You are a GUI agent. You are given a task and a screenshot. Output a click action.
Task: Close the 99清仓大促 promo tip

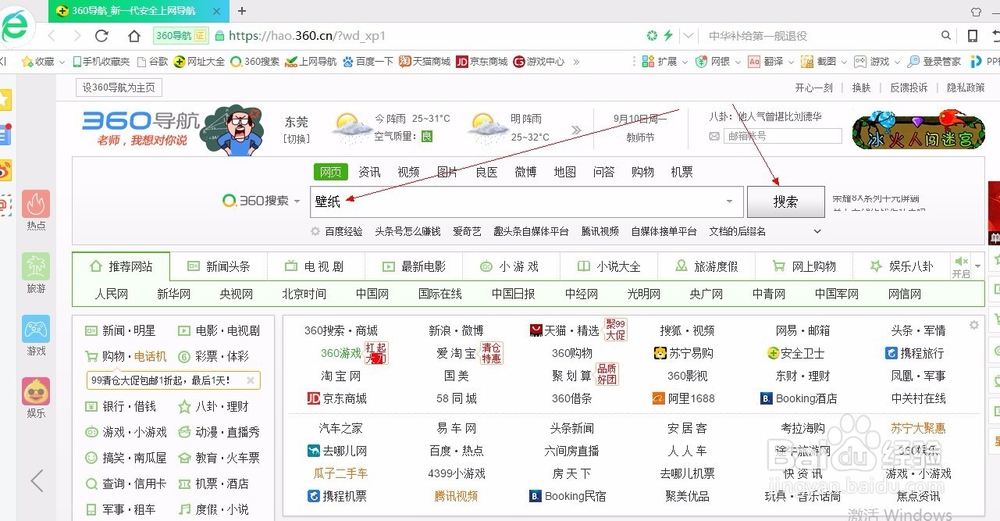point(251,380)
